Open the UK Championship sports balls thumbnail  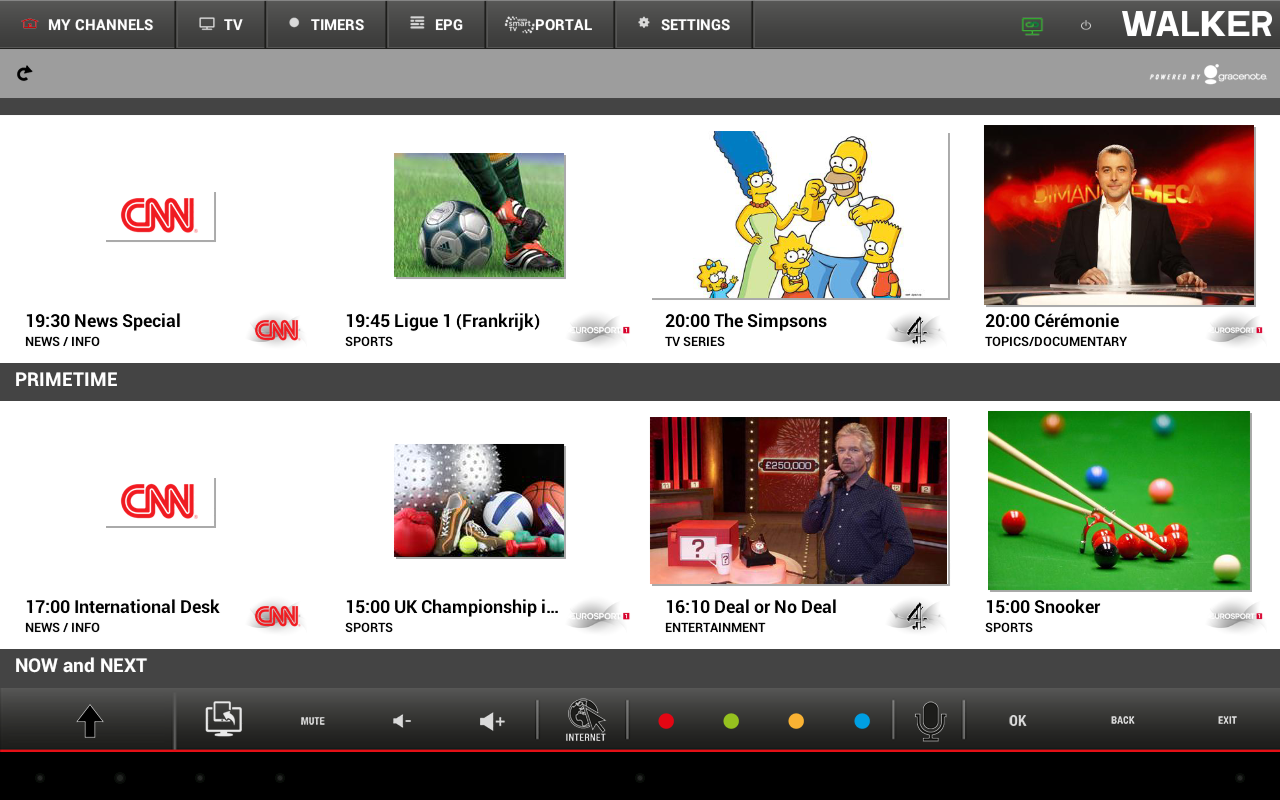pyautogui.click(x=479, y=501)
